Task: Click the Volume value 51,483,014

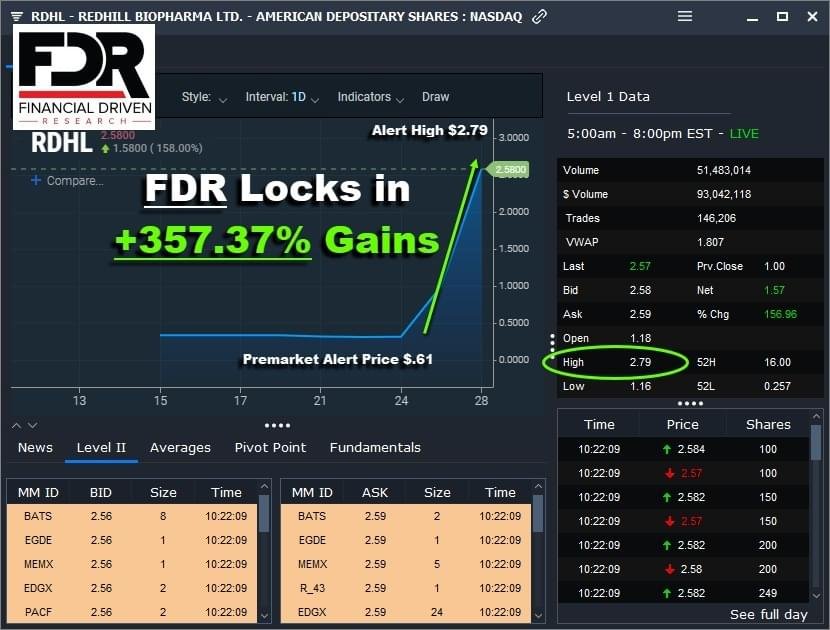Action: point(724,170)
